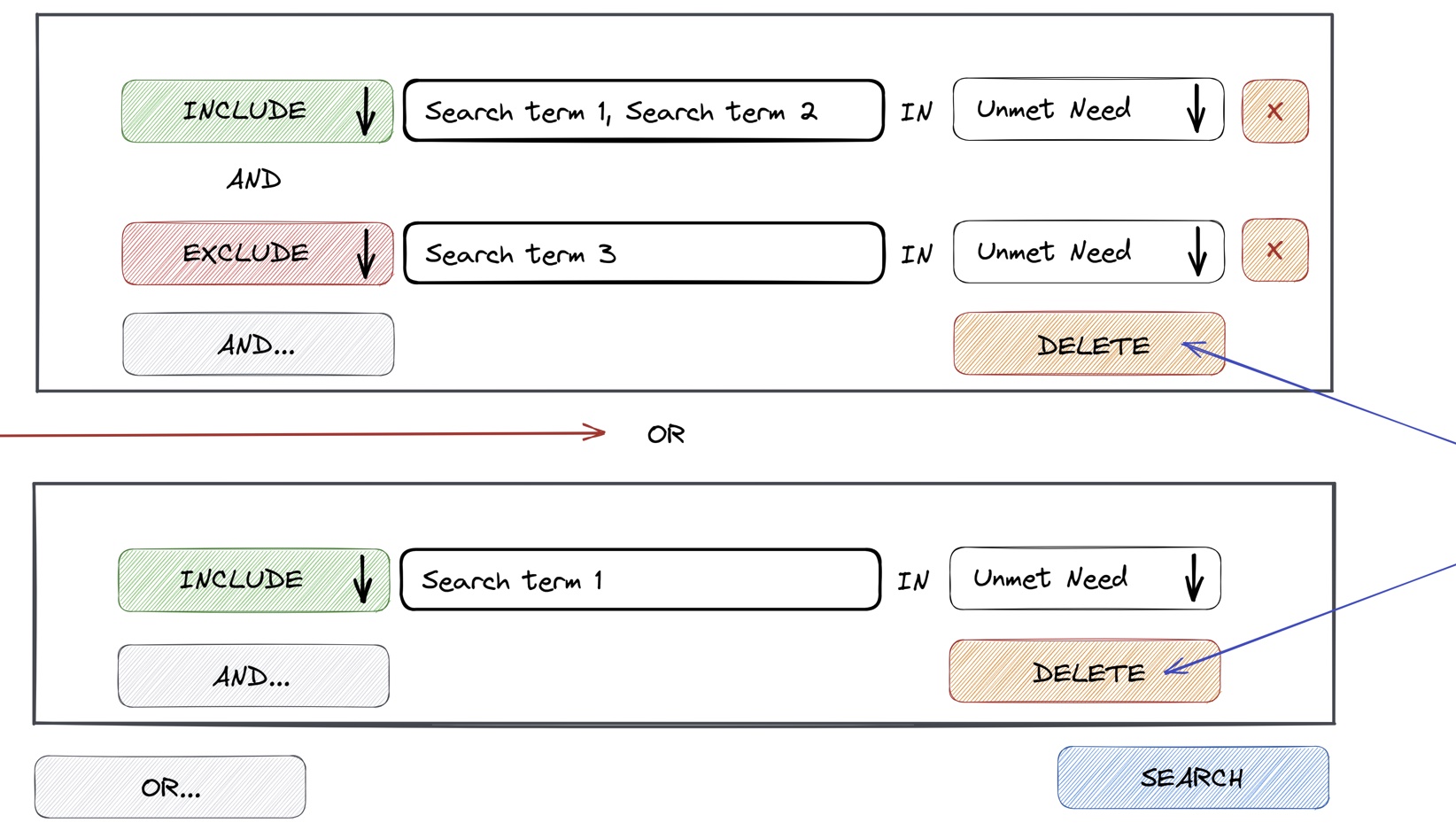Click the IN label in the exclude row
The height and width of the screenshot is (823, 1456).
coord(917,255)
